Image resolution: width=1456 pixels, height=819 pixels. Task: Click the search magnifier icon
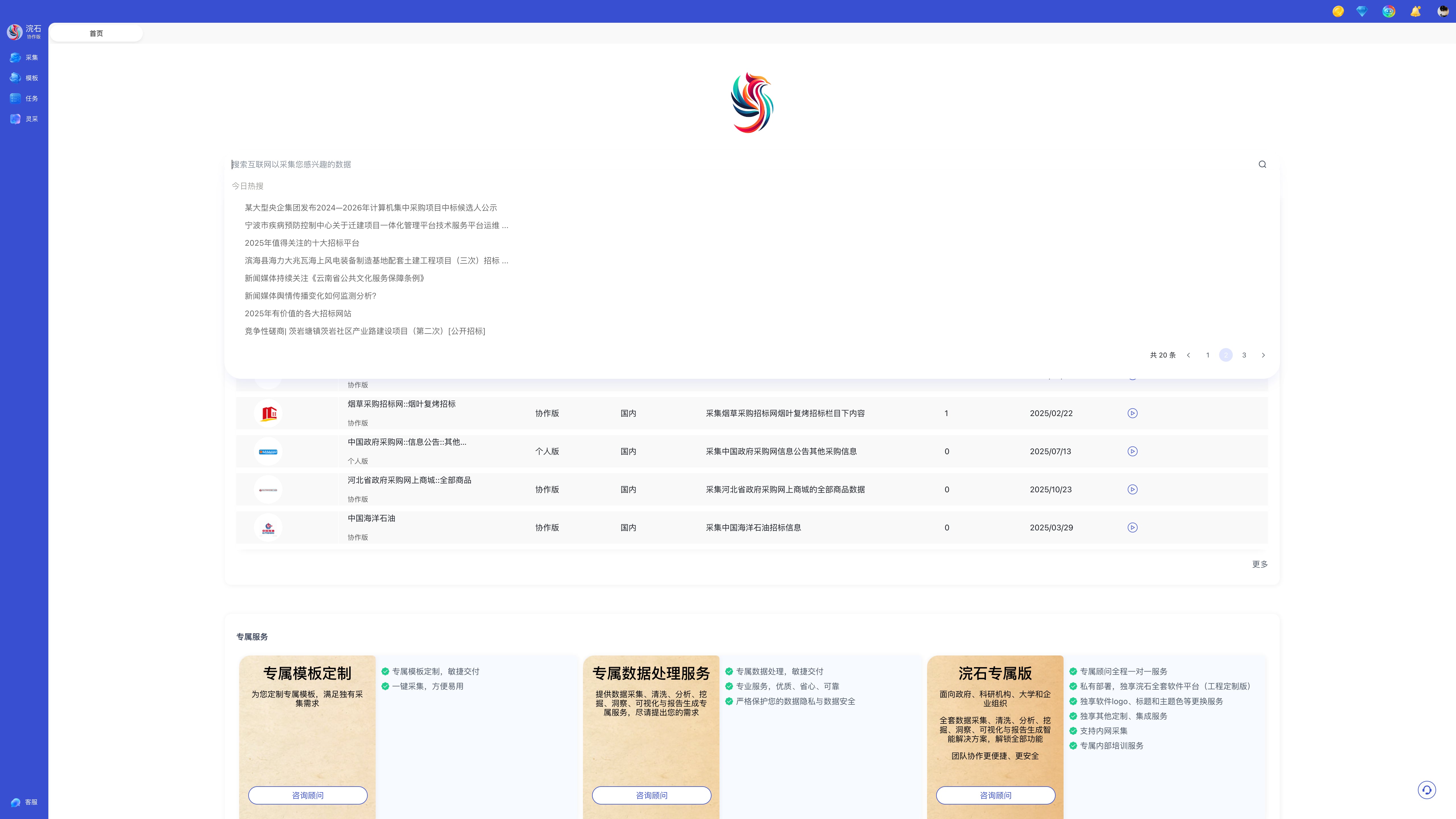[x=1262, y=164]
